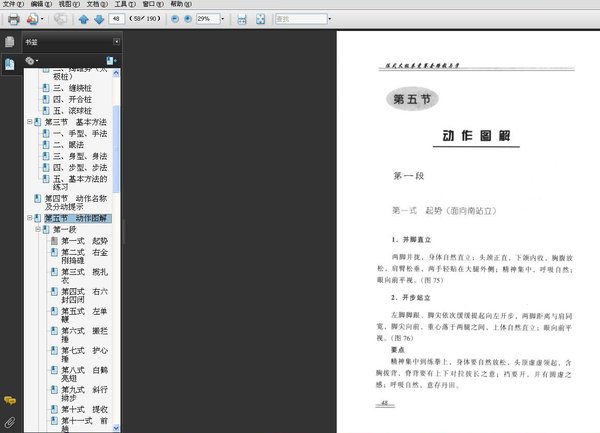The image size is (600, 433).
Task: Open the comments panel icon
Action: [10, 401]
